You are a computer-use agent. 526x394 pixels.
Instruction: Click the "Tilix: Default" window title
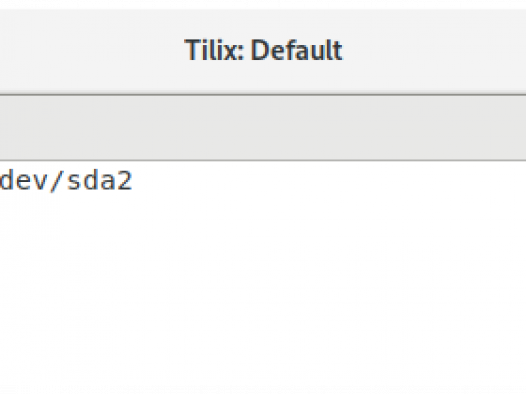pyautogui.click(x=263, y=50)
